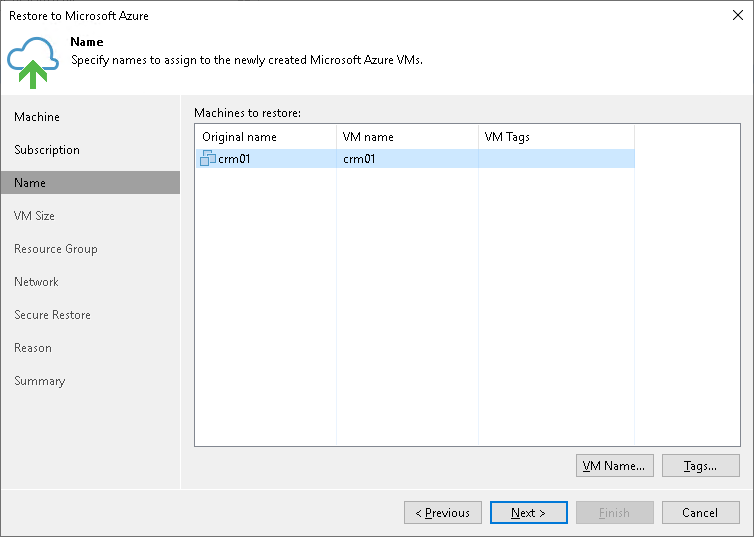The width and height of the screenshot is (754, 537).
Task: Open the Tags... dialog button
Action: pos(701,465)
